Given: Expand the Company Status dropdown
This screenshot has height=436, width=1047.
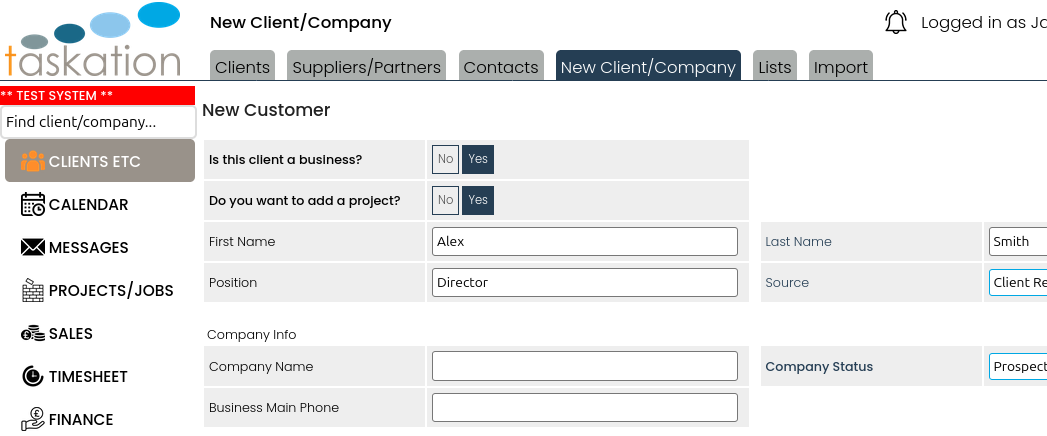Looking at the screenshot, I should [1017, 367].
